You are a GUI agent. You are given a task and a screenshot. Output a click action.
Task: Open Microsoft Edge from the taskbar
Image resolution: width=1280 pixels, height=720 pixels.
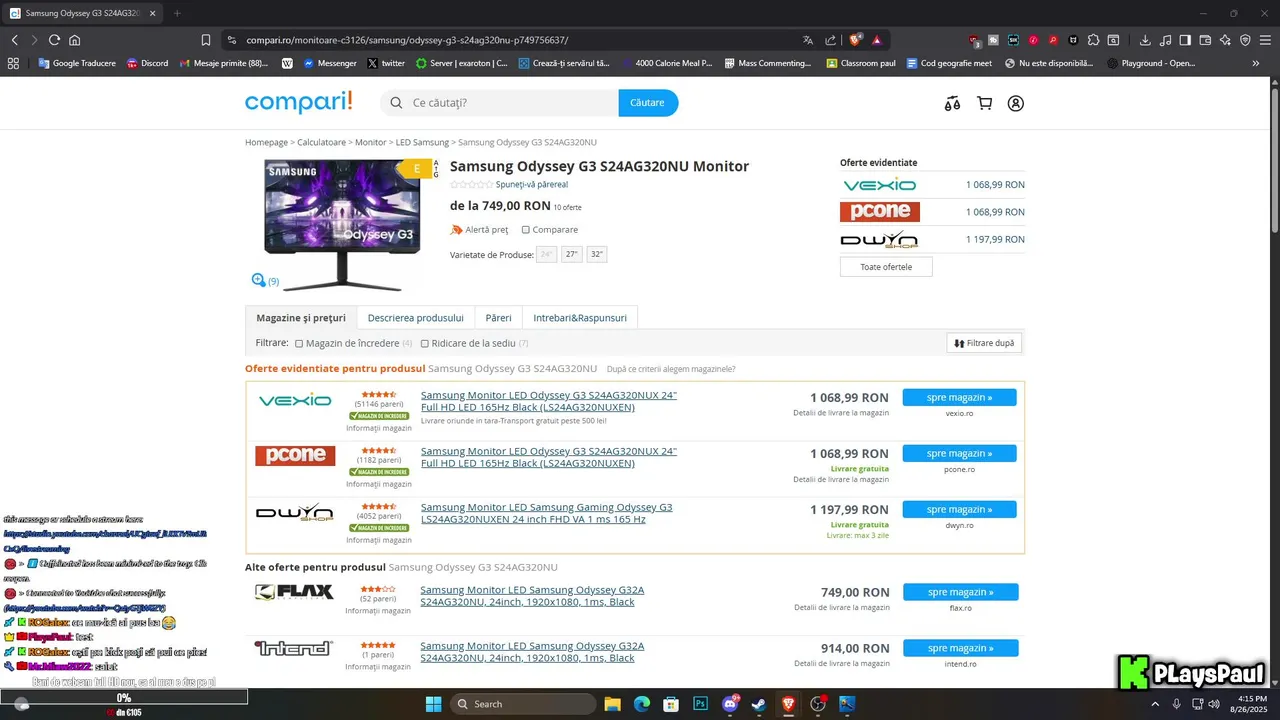tap(641, 704)
